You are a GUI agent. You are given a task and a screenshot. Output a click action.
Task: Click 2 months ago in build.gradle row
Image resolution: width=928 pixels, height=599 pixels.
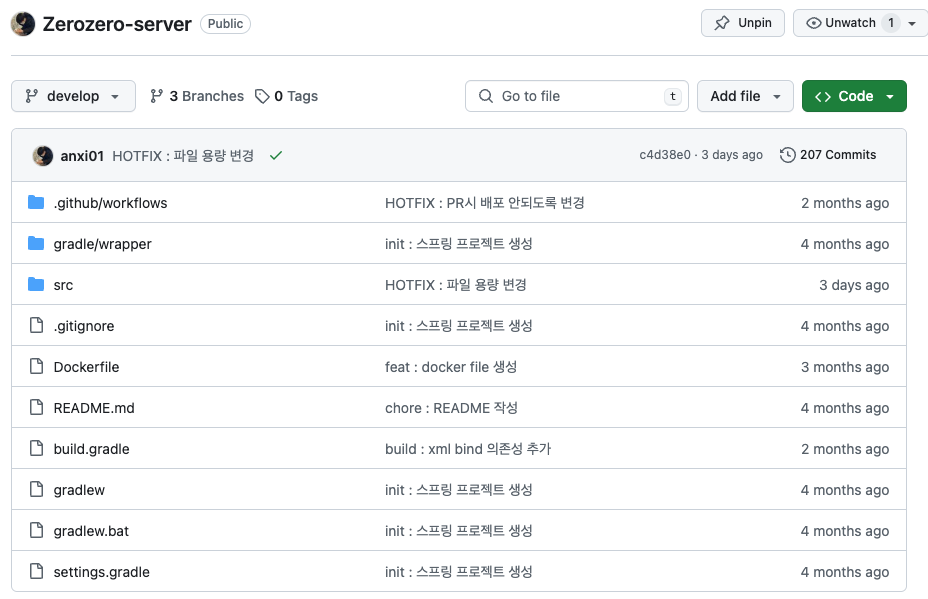[x=845, y=449]
